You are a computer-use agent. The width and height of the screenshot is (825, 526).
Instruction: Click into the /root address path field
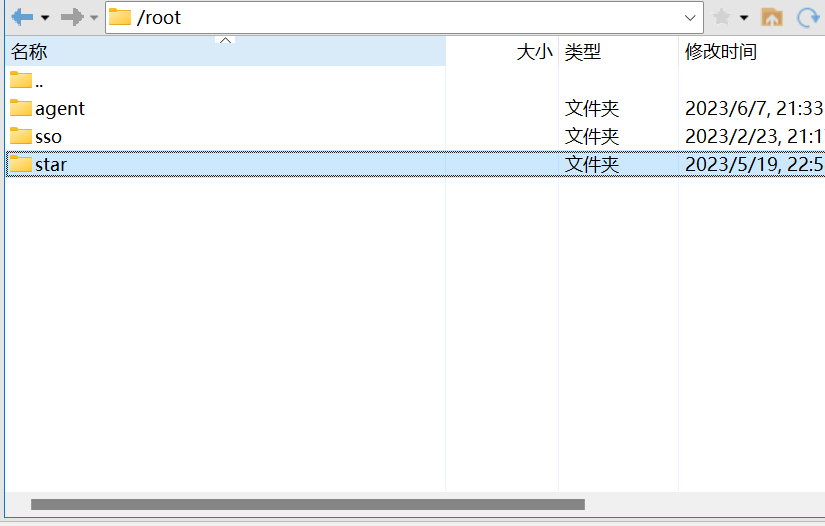point(400,18)
